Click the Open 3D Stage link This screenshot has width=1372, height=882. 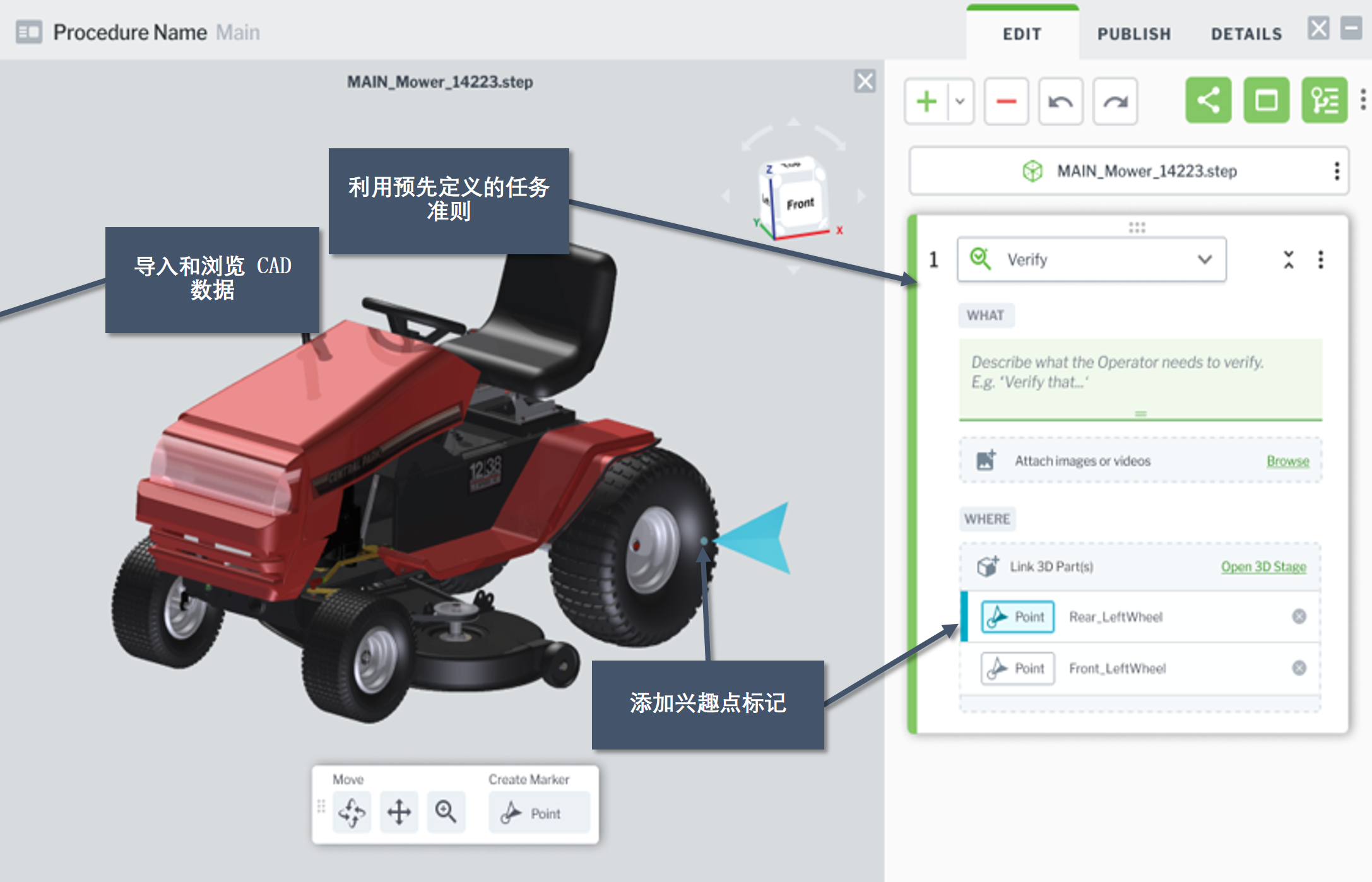pos(1263,567)
